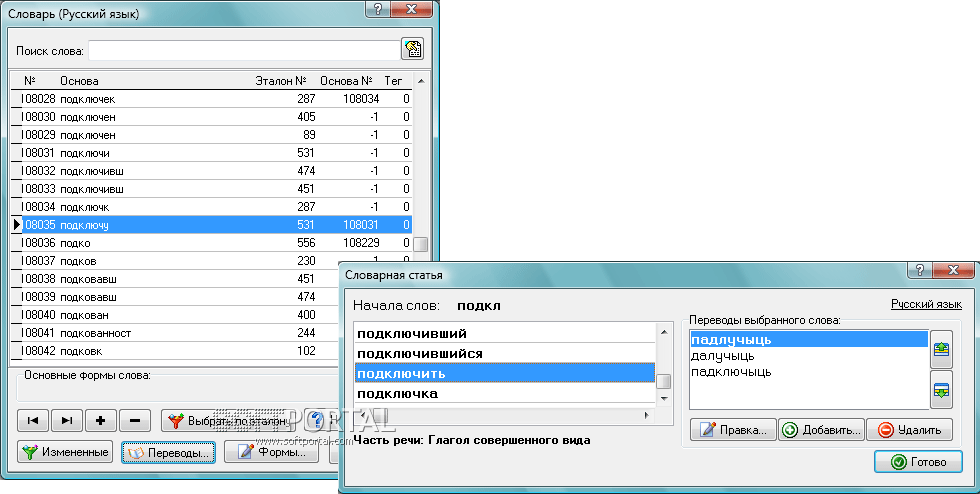Select row 108040 подкован
The image size is (980, 494).
pos(175,315)
